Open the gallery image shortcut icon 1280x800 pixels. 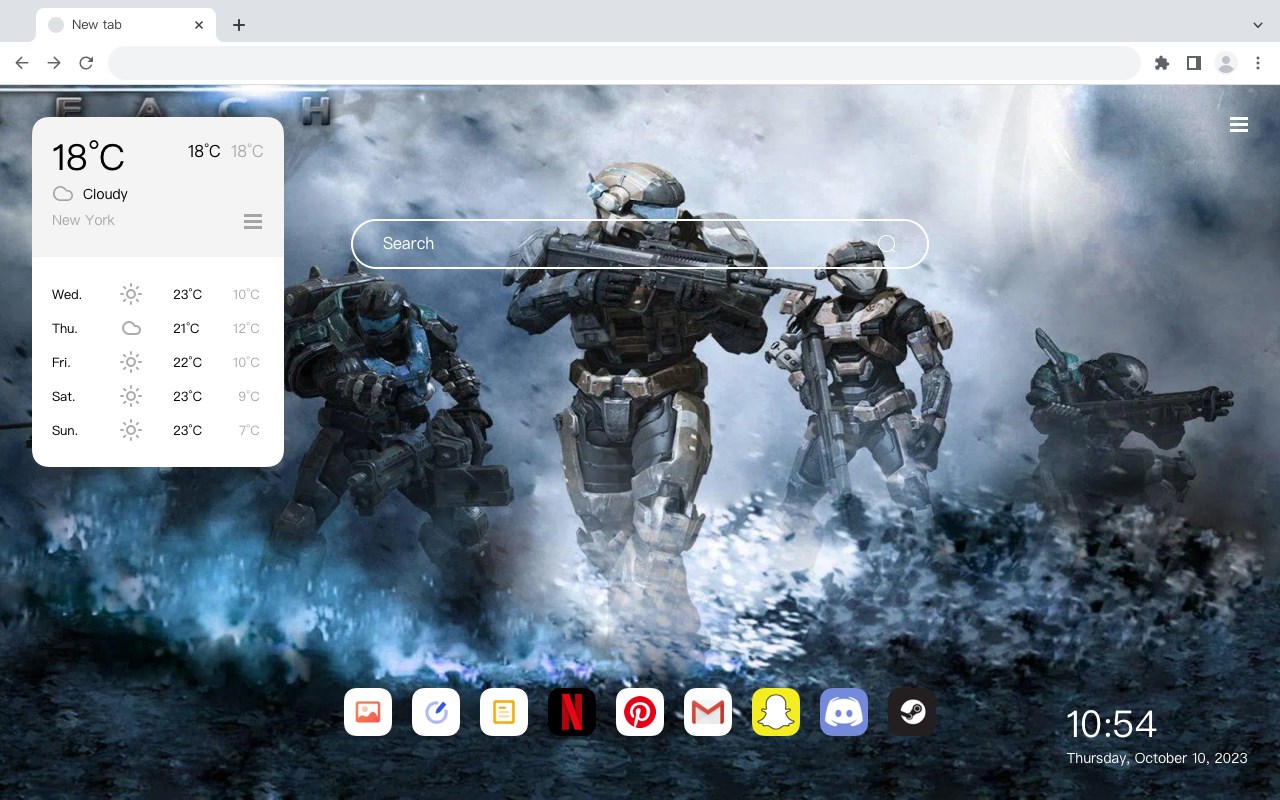(368, 712)
